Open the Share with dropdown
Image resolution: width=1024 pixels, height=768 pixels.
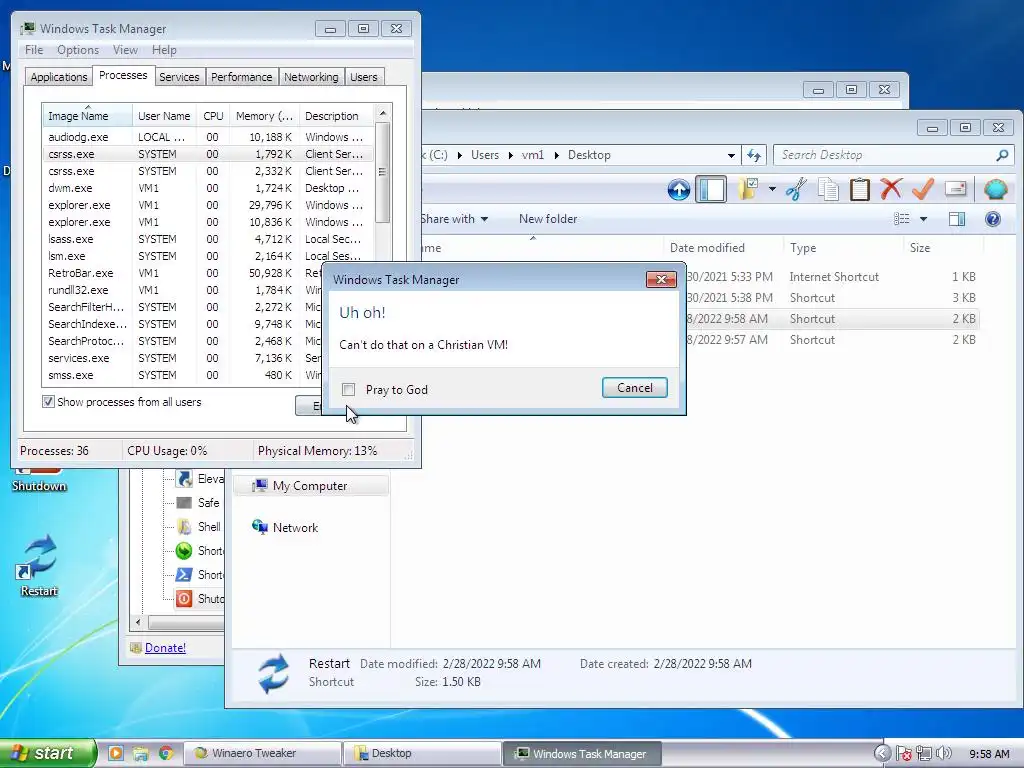[454, 219]
